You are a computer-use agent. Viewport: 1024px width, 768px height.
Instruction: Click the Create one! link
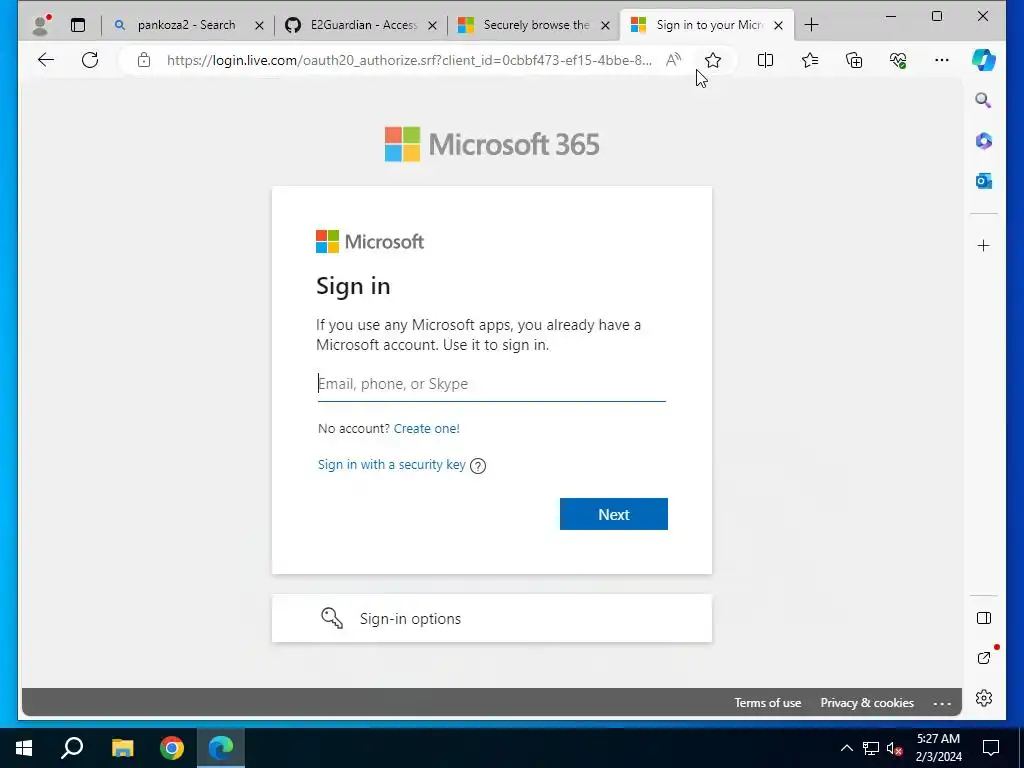[x=426, y=428]
